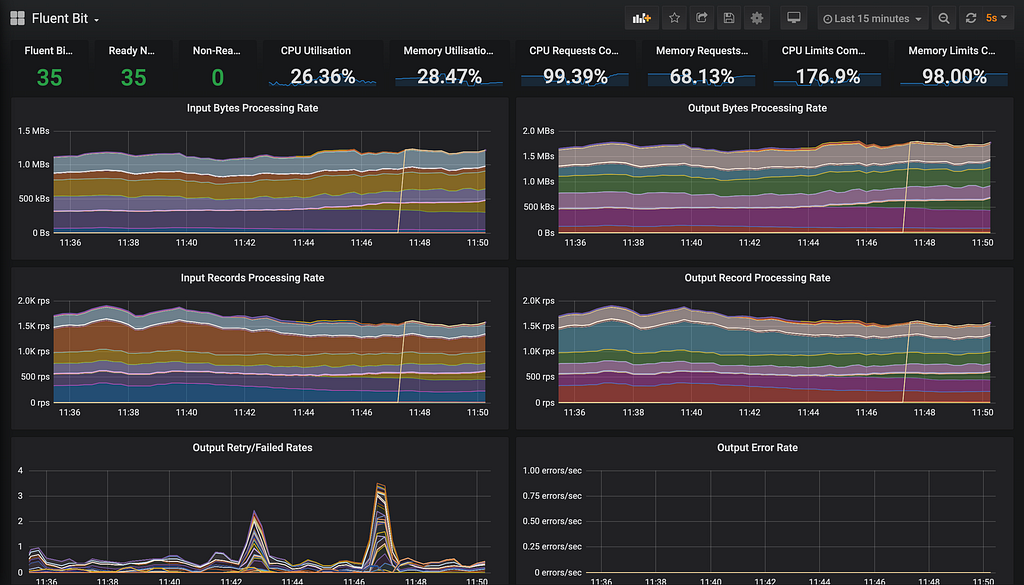Click the CPU Limits 176.9% stat panel
Viewport: 1024px width, 585px height.
[827, 65]
